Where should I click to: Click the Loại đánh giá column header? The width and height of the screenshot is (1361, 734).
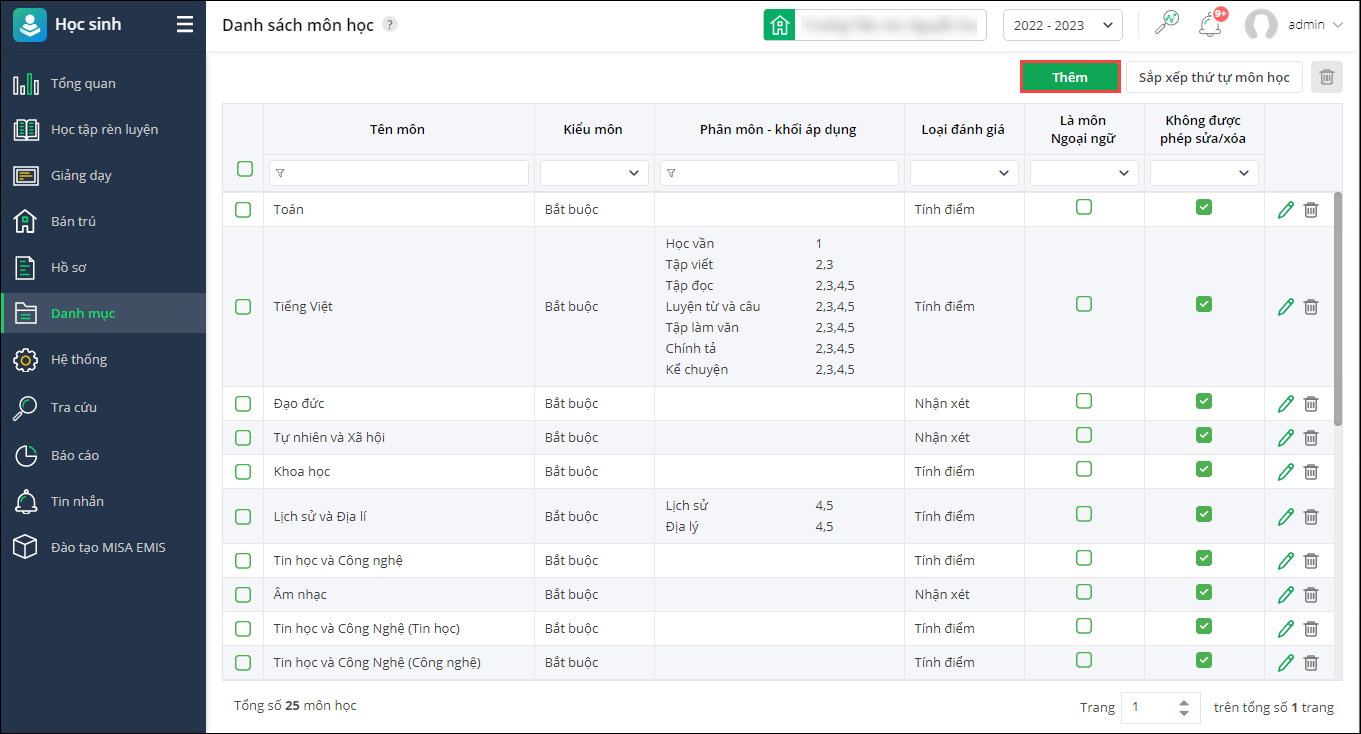tap(963, 129)
